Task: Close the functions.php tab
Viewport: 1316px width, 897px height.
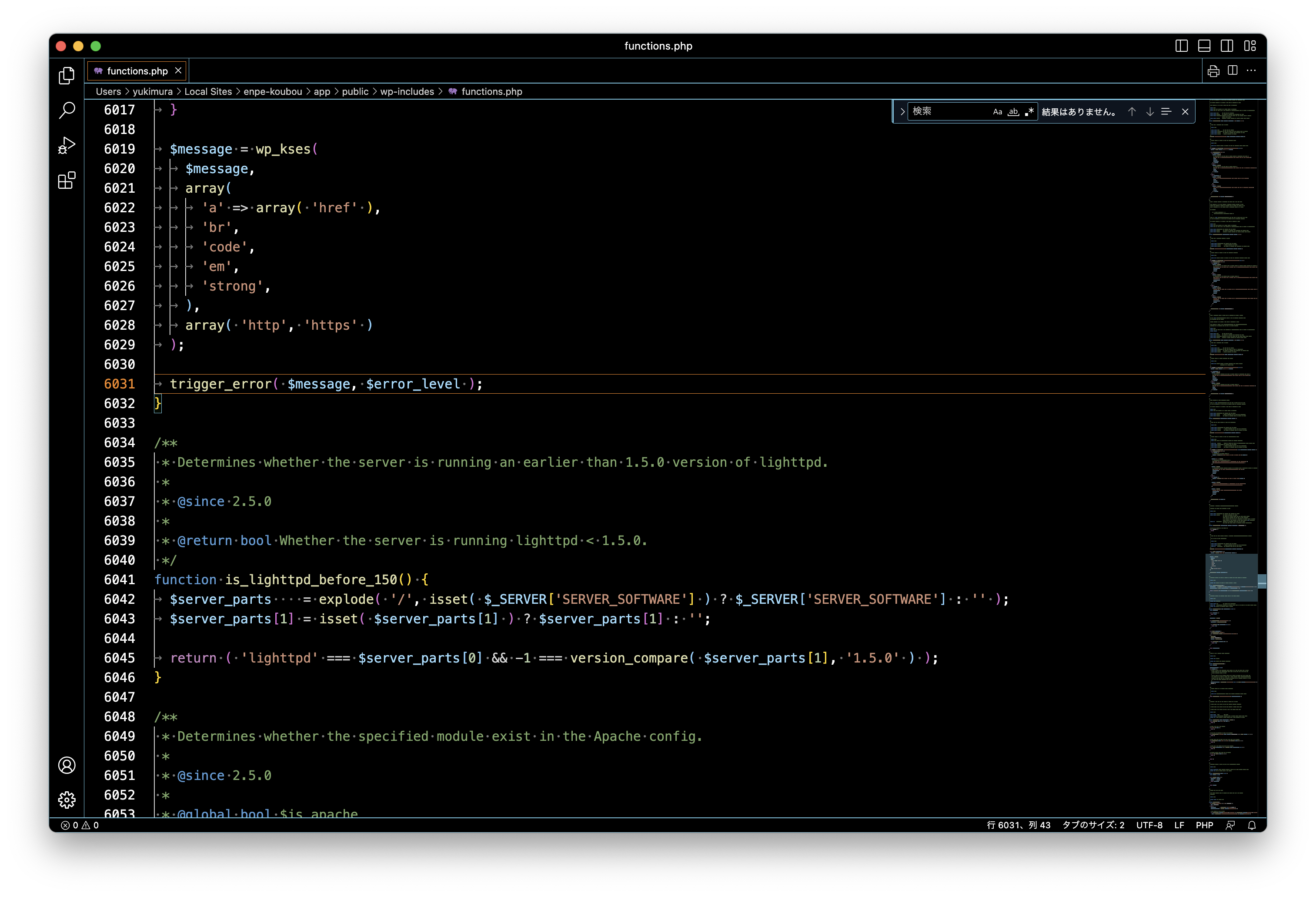Action: (x=178, y=70)
